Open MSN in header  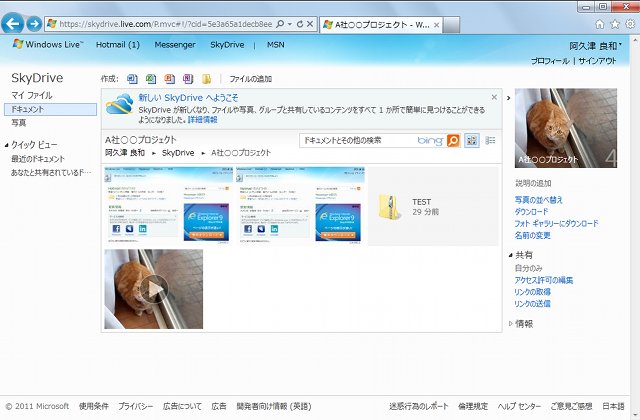pos(276,45)
